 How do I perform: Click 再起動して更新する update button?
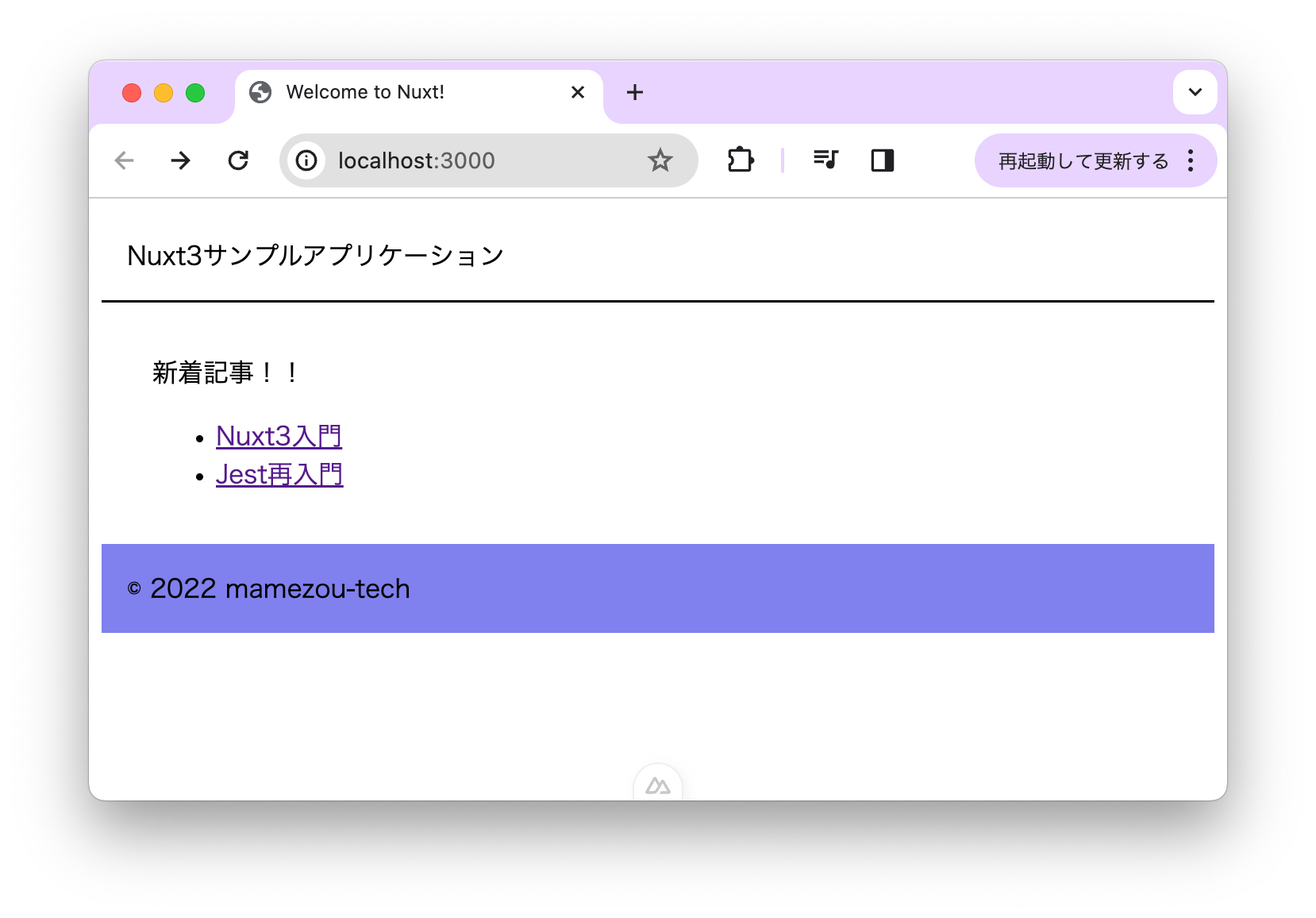pyautogui.click(x=1083, y=160)
